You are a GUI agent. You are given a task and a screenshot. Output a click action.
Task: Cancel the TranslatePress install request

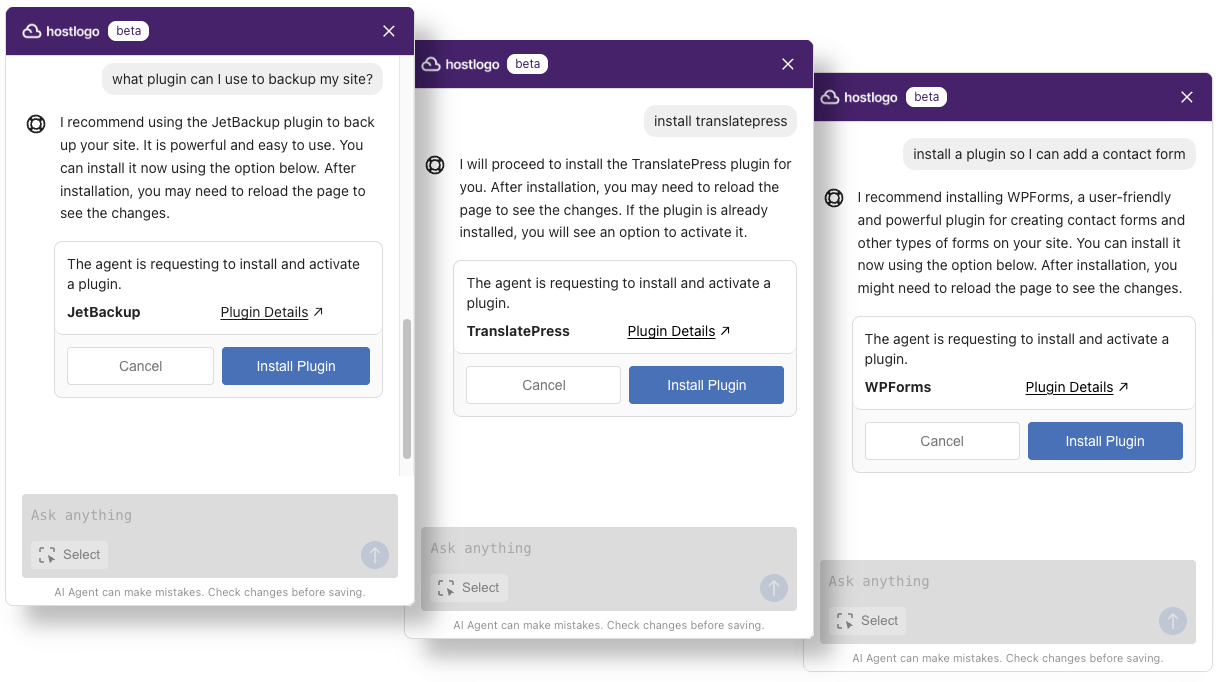[x=543, y=385]
